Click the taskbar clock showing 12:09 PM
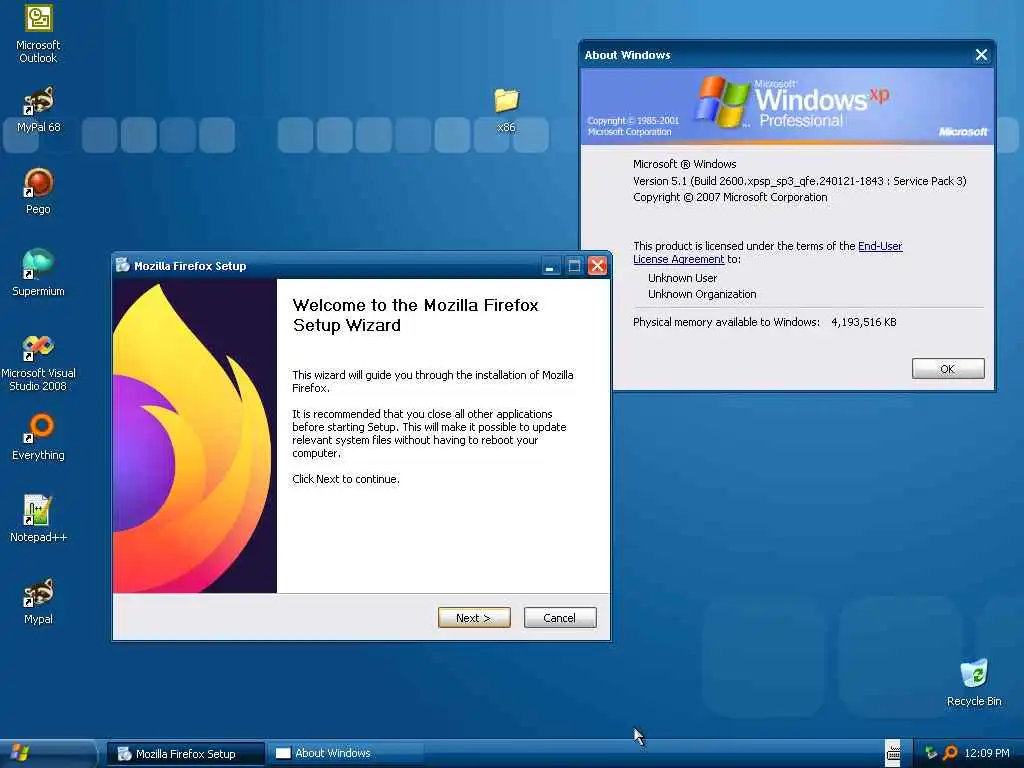The image size is (1024, 768). click(x=987, y=753)
